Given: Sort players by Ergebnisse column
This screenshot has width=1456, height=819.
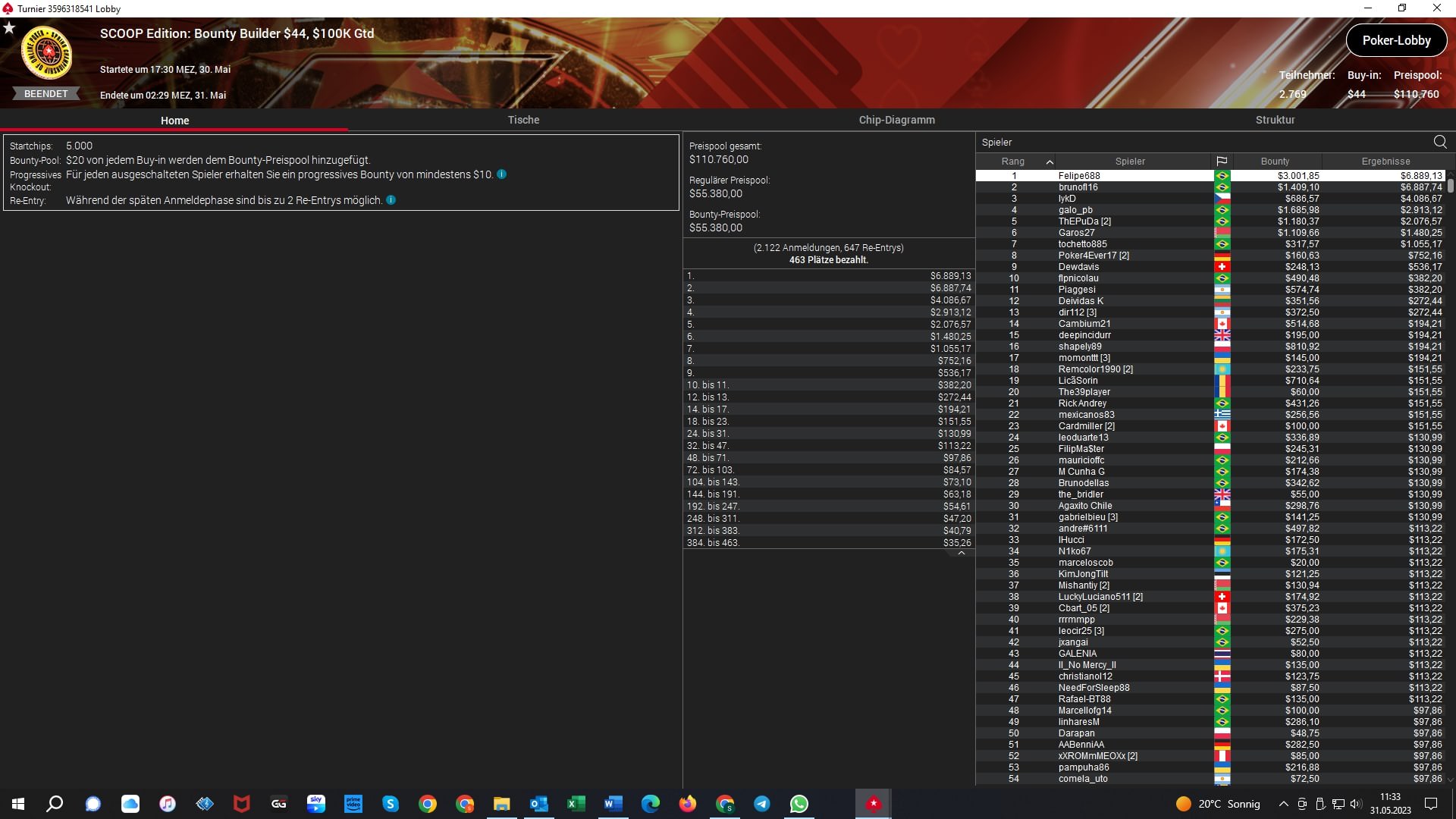Looking at the screenshot, I should tap(1385, 162).
